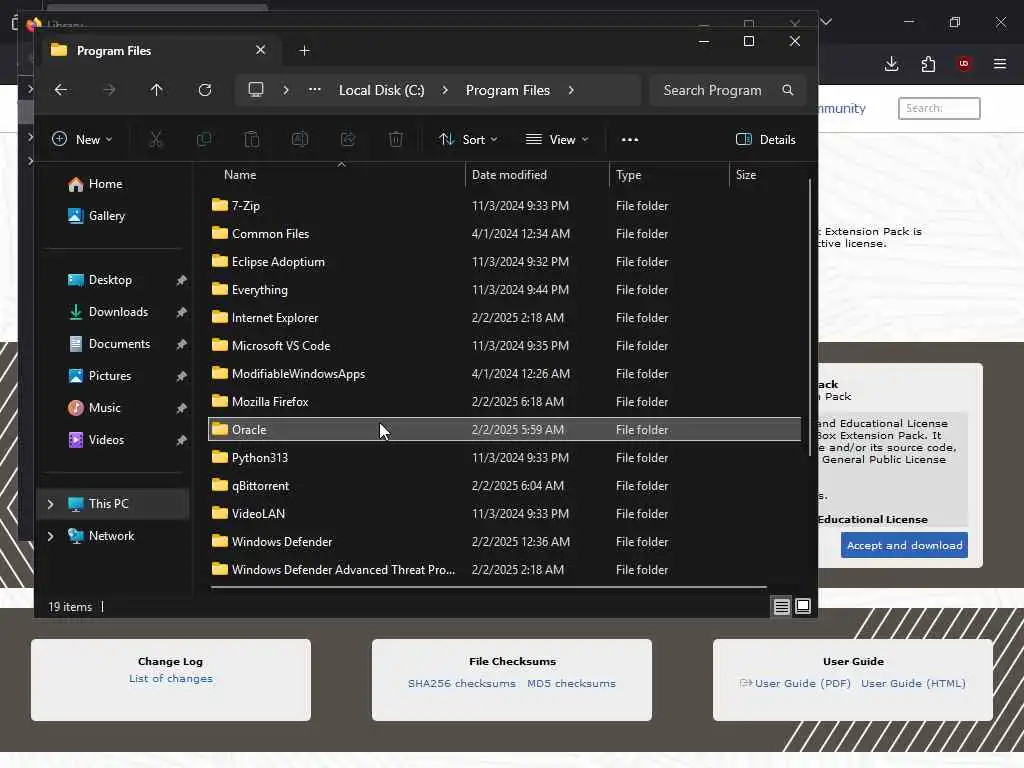Open the browser hamburger menu

tap(1000, 64)
